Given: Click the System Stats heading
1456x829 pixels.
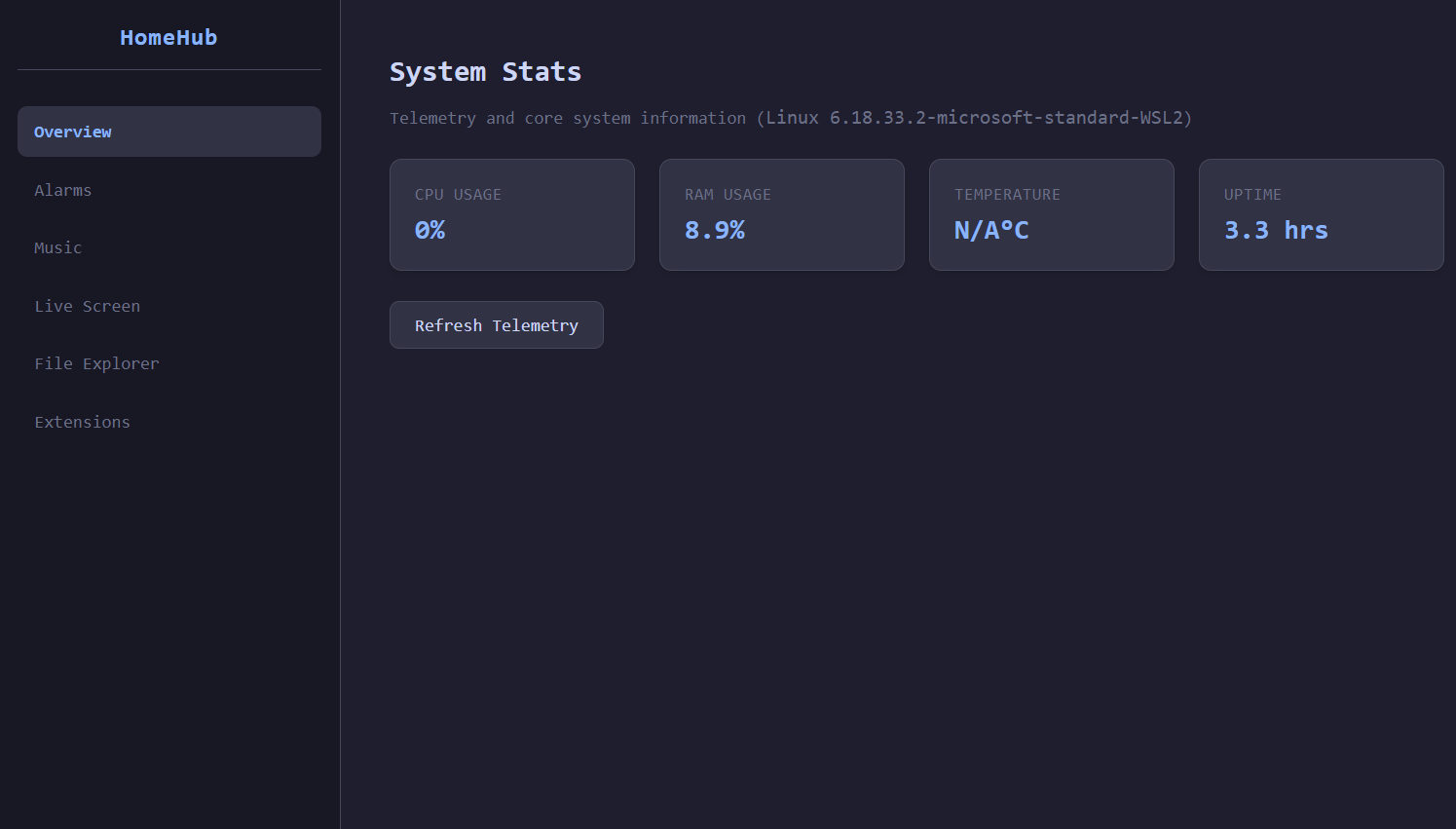Looking at the screenshot, I should tap(485, 72).
